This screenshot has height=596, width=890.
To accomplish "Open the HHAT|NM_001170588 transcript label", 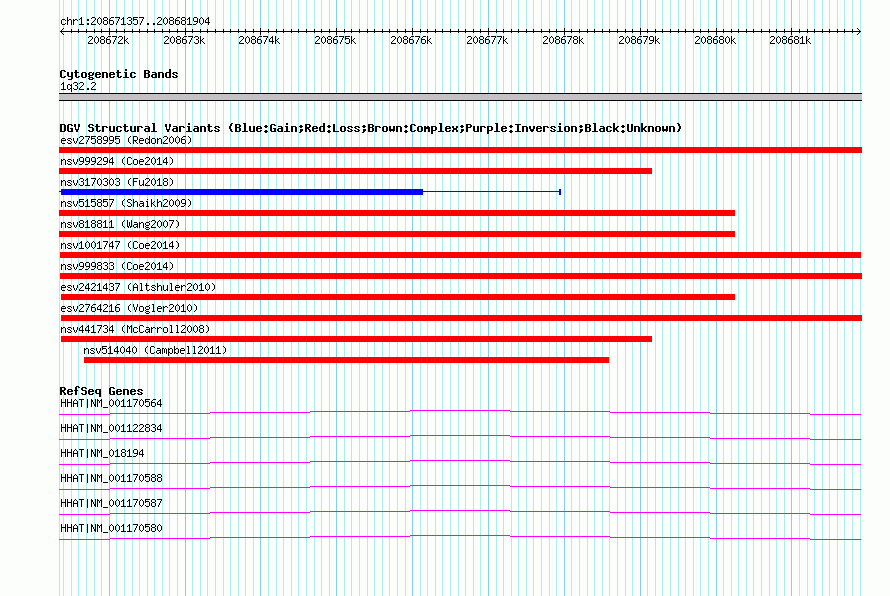I will (x=111, y=478).
